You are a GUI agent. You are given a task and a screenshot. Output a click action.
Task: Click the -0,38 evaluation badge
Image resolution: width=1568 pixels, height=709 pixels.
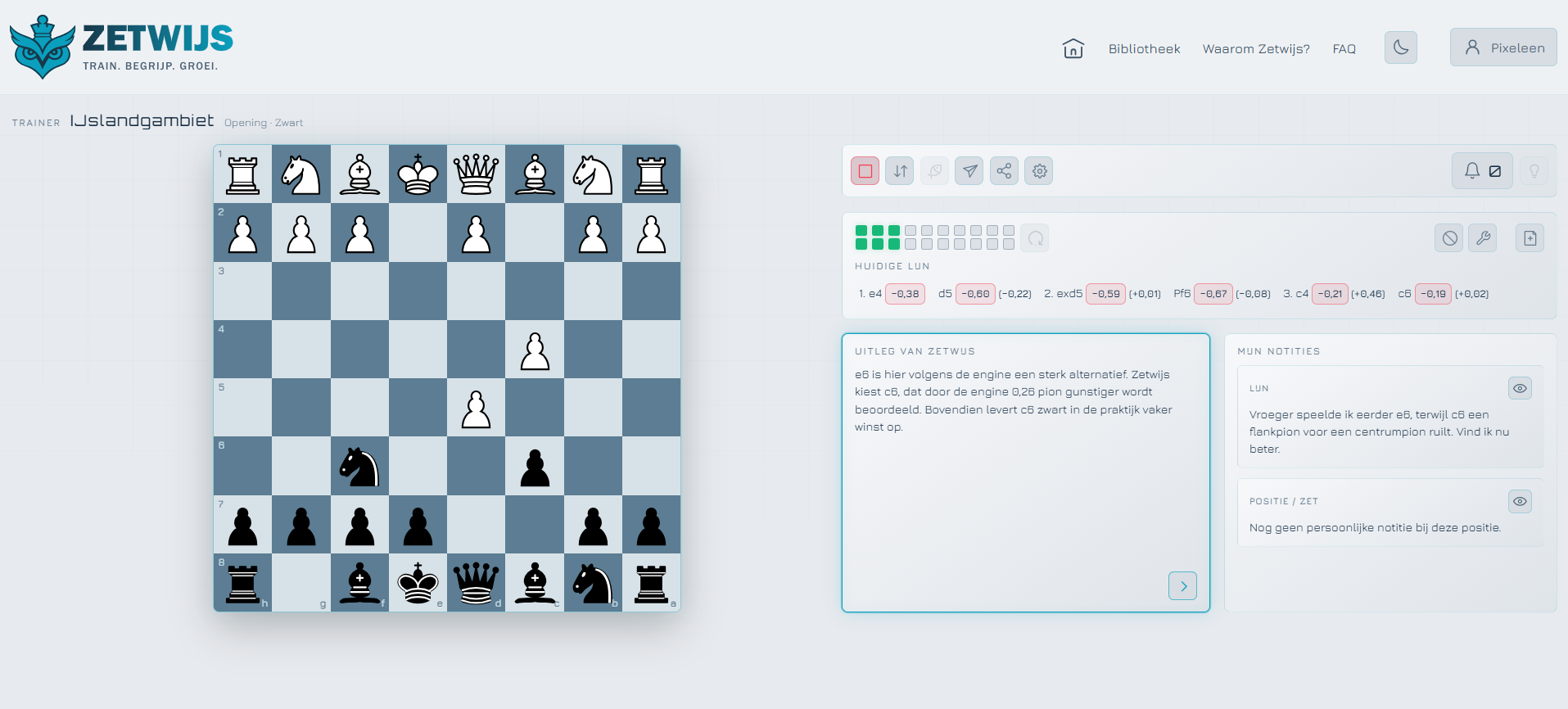click(x=905, y=293)
